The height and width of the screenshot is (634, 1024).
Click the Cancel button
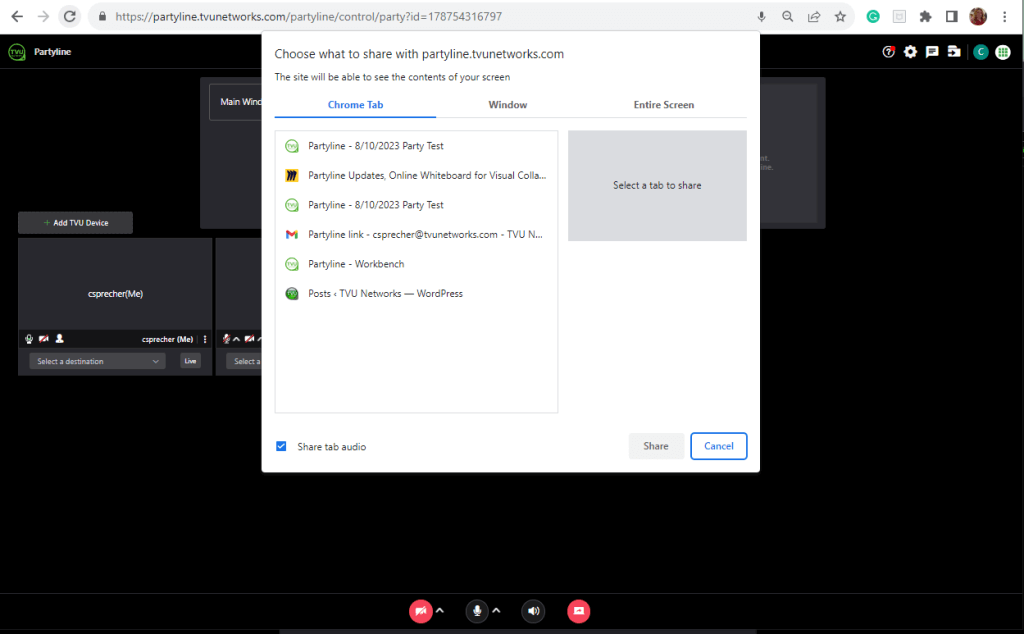[718, 446]
